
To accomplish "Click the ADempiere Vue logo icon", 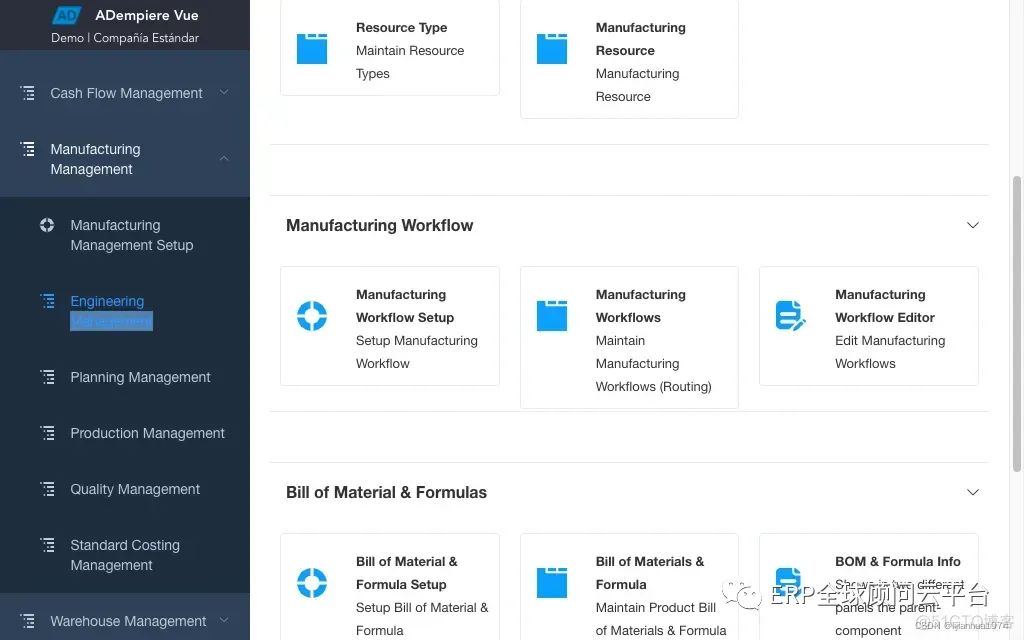I will (66, 15).
